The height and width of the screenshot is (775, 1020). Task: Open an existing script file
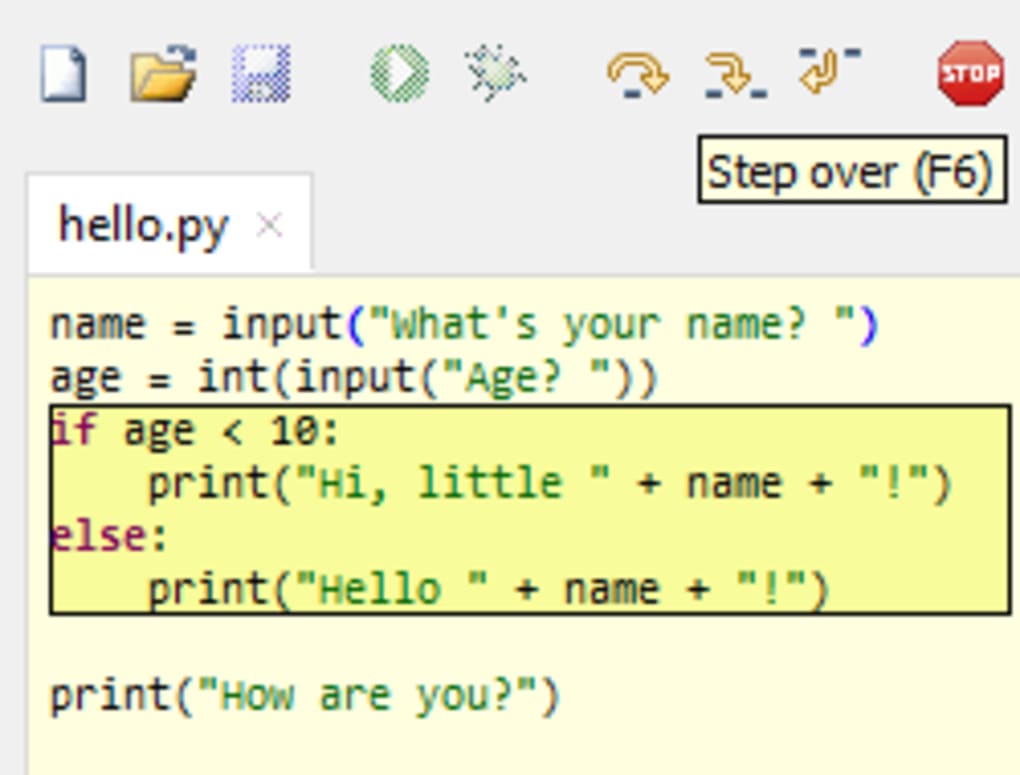[x=164, y=71]
